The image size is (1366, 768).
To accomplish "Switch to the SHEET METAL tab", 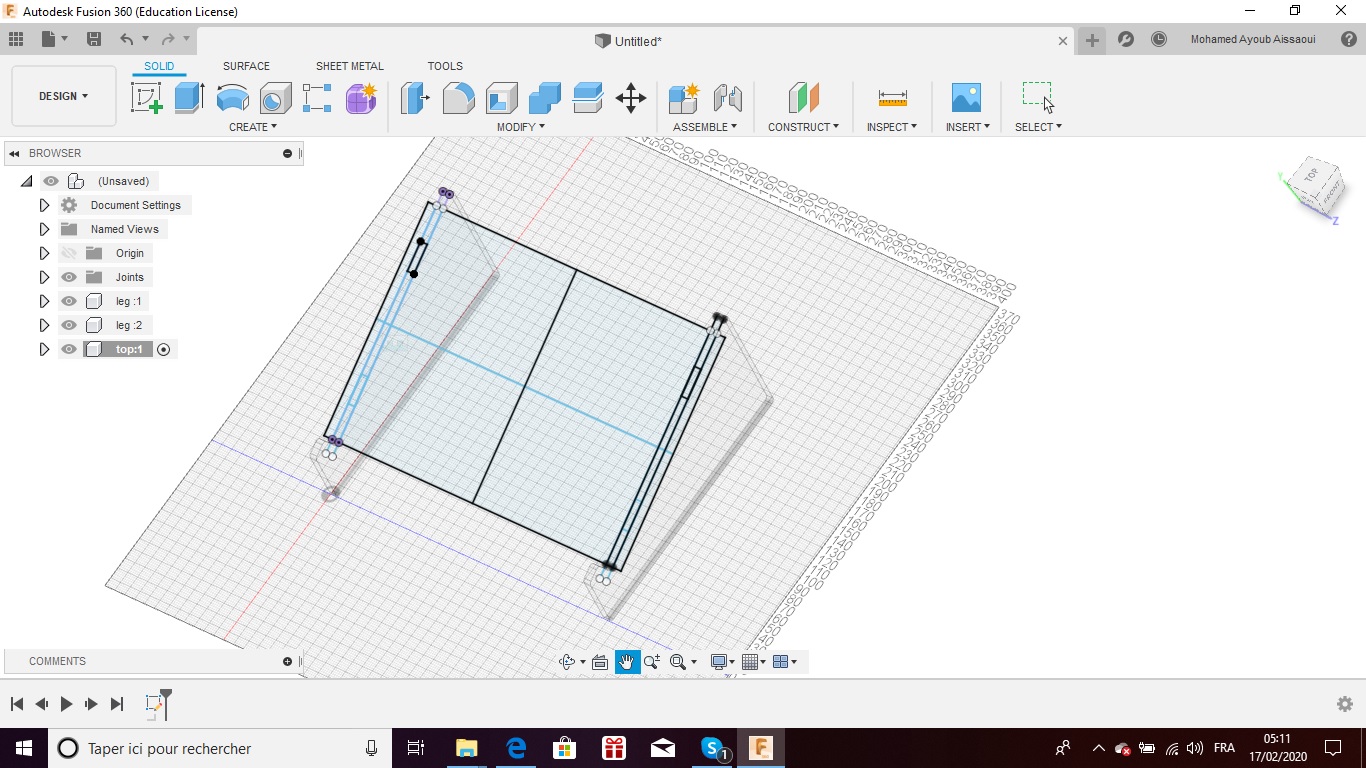I will pos(350,66).
